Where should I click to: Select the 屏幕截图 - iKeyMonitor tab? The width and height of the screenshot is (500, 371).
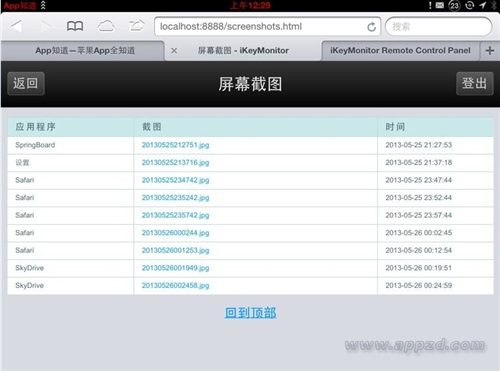point(243,51)
